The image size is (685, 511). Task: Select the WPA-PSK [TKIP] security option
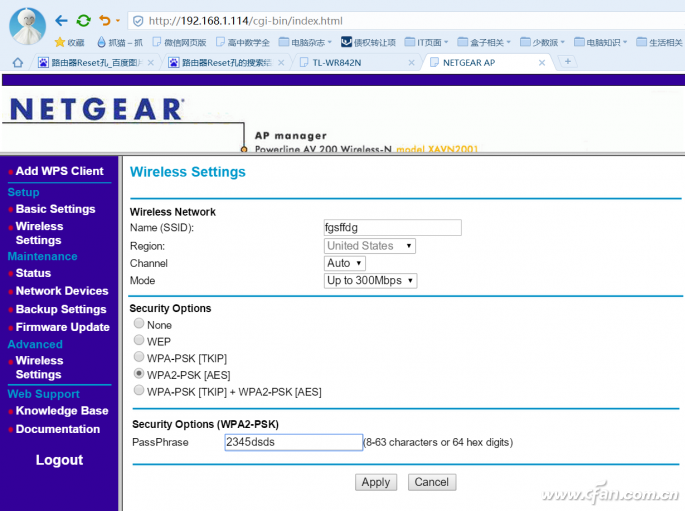point(139,356)
